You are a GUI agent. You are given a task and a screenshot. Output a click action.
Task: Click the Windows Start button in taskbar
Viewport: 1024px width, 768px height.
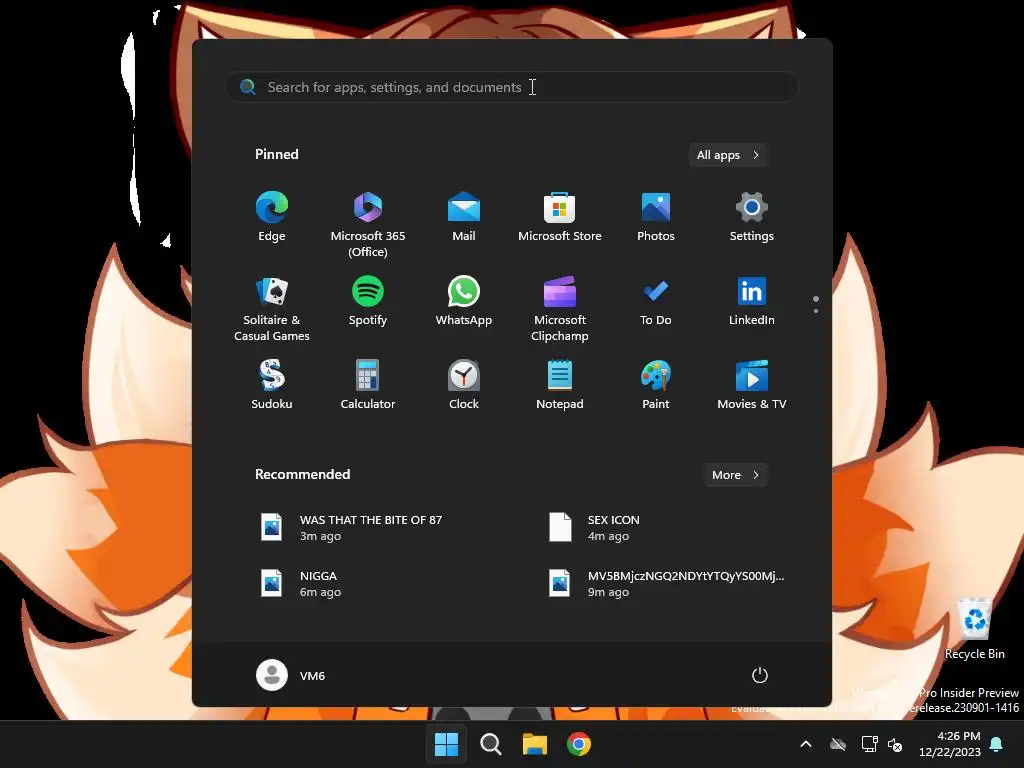click(x=447, y=744)
